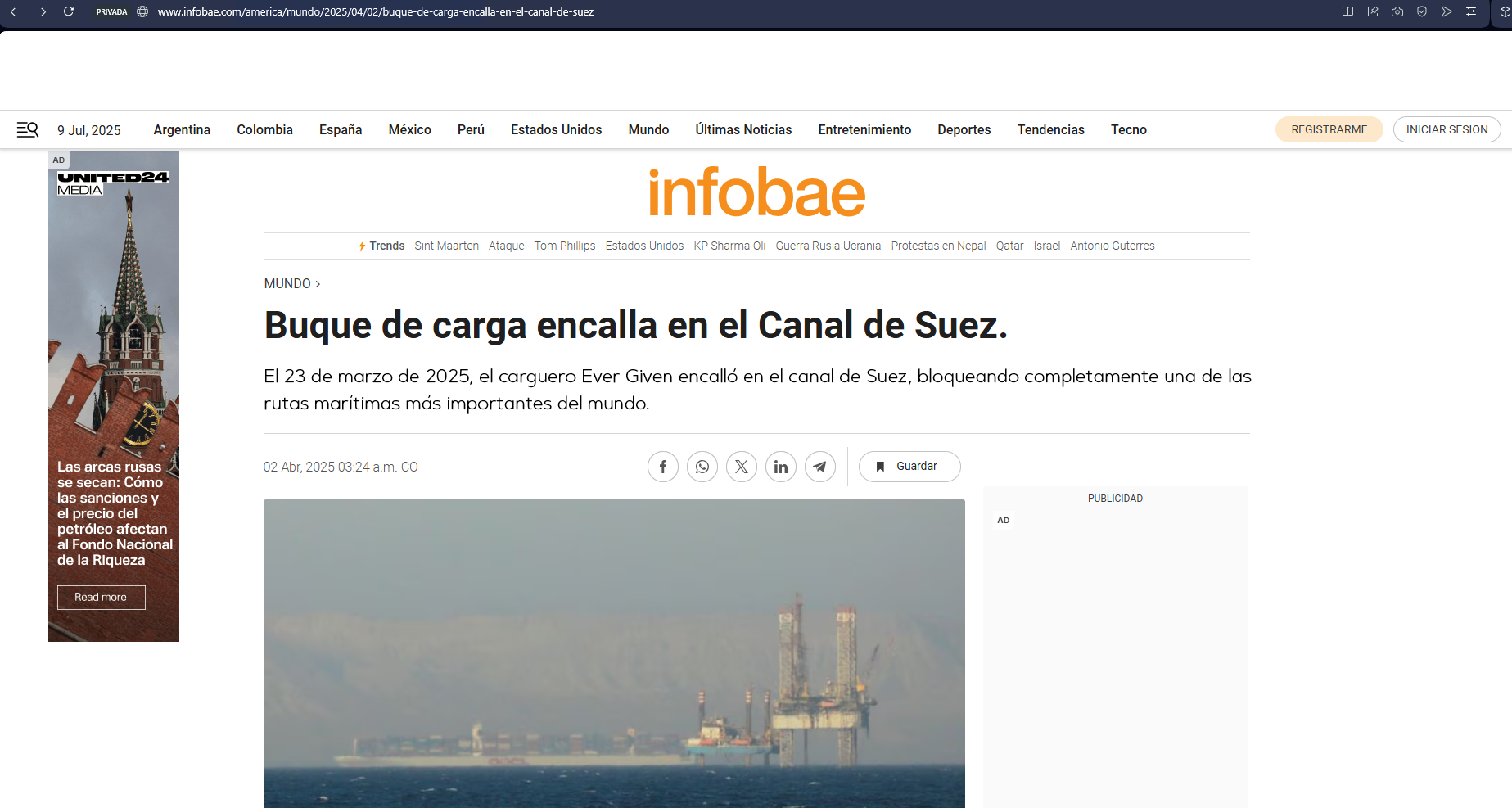Save article with Guardar button
The image size is (1512, 808).
(x=909, y=466)
